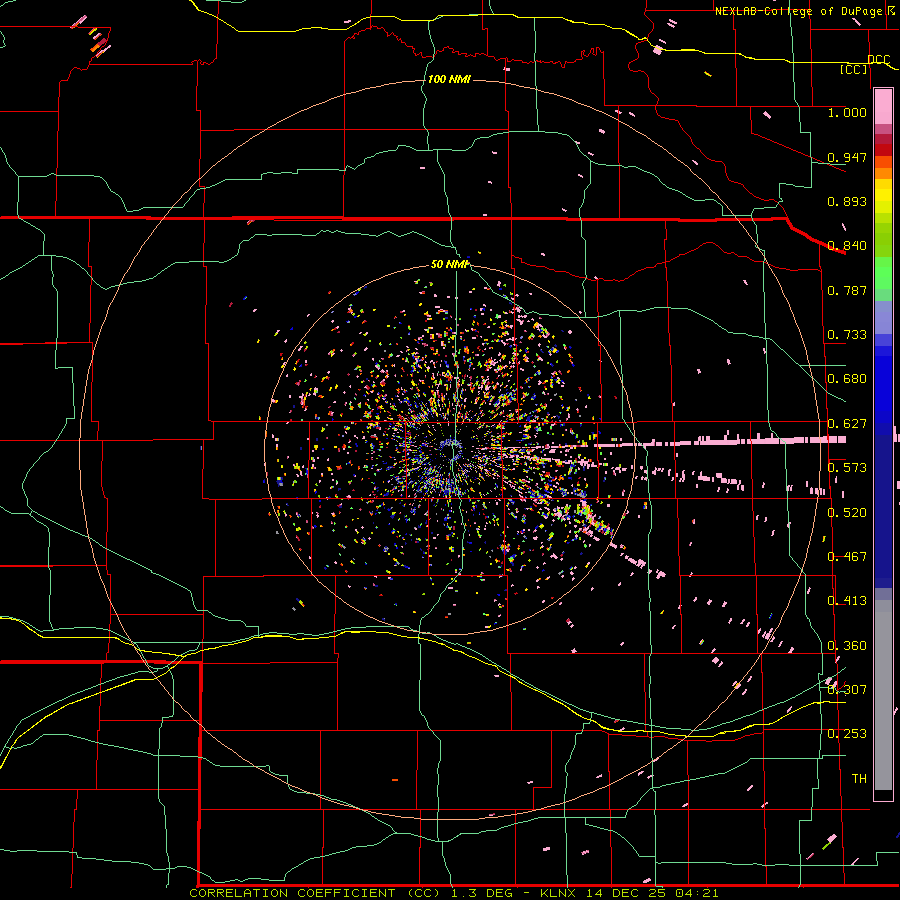This screenshot has height=900, width=900.
Task: Click the 0.413 scale value
Action: click(847, 601)
